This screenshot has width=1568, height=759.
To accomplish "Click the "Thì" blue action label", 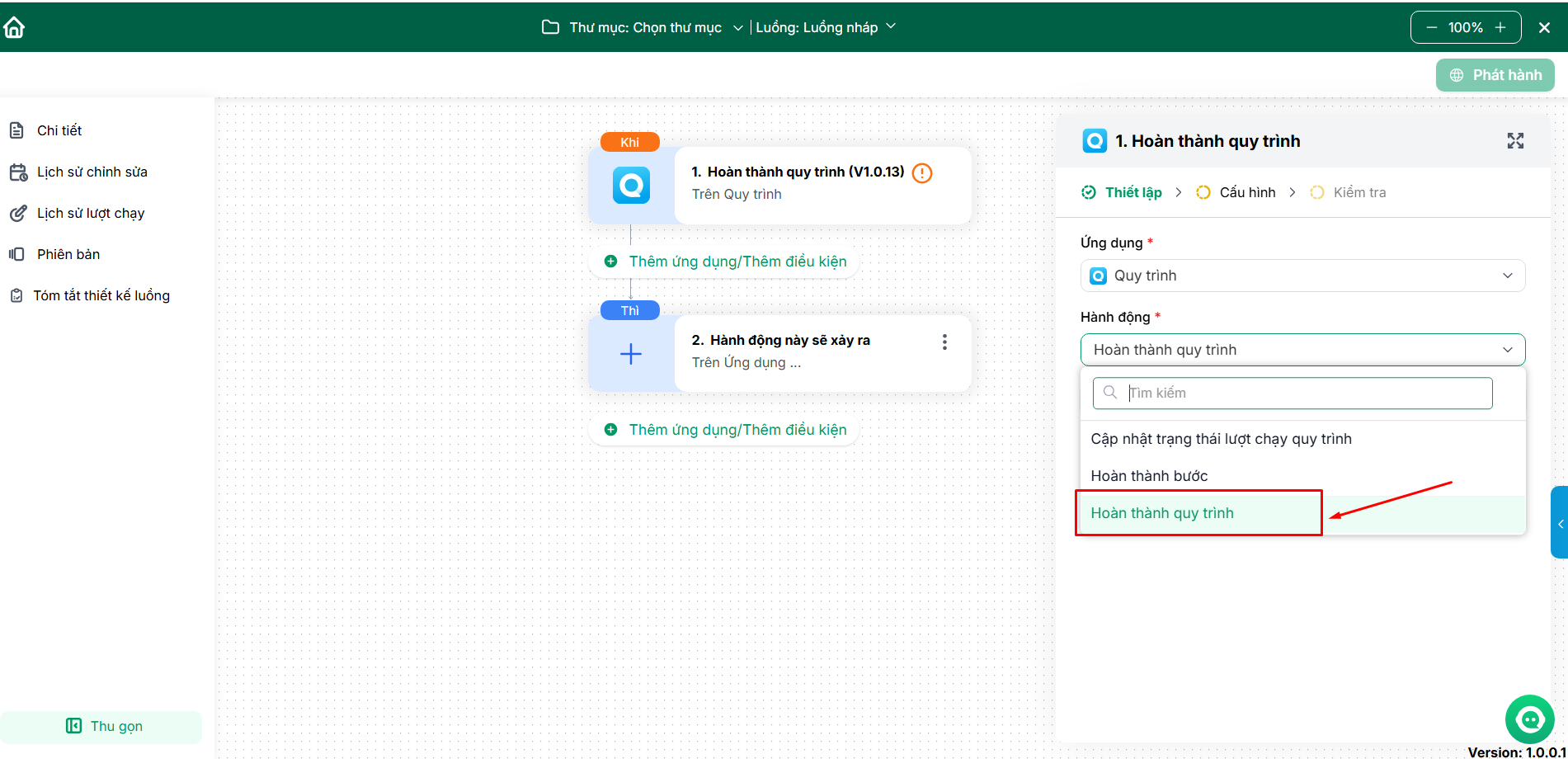I will (630, 310).
